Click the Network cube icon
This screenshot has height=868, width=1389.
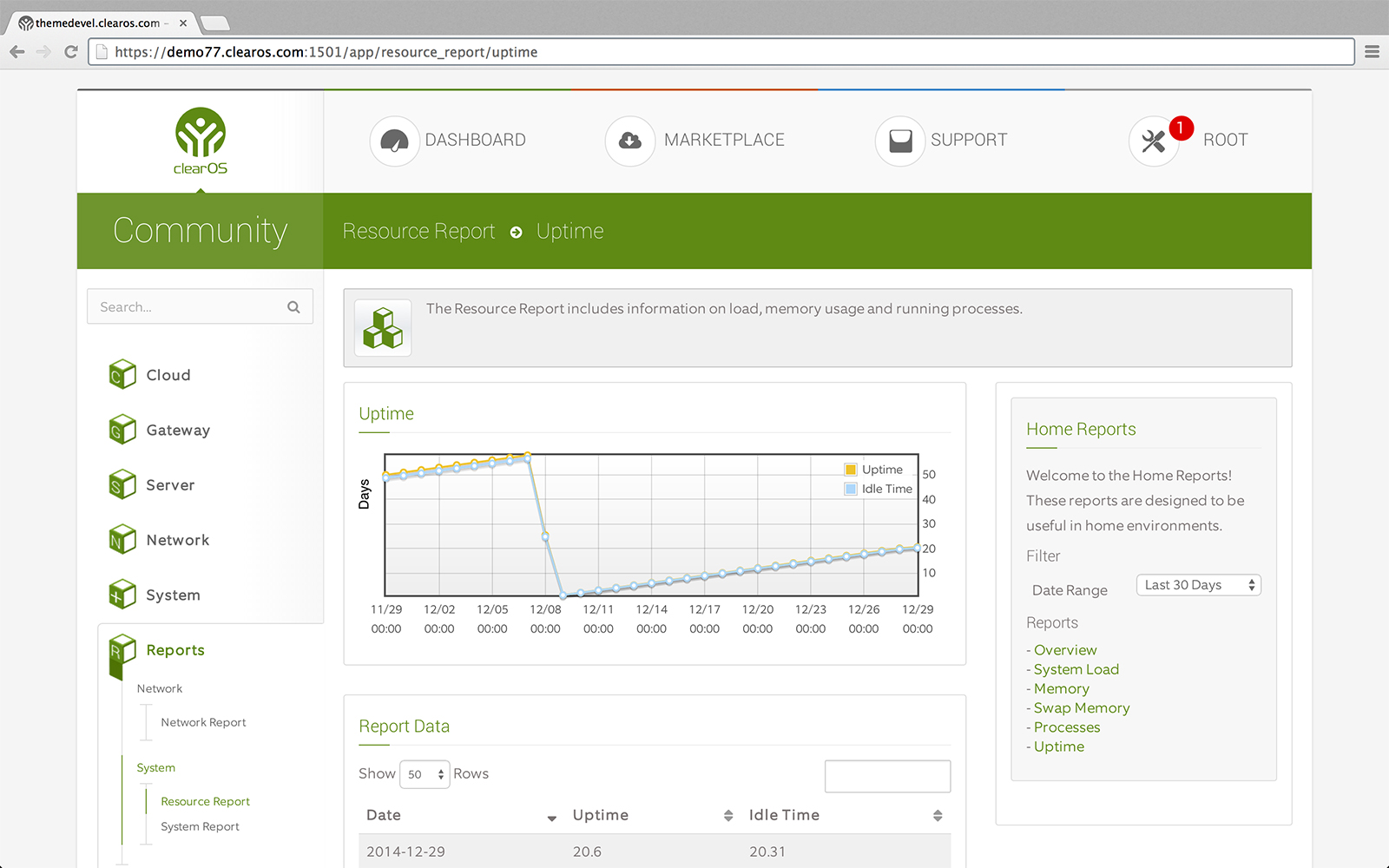(x=122, y=539)
